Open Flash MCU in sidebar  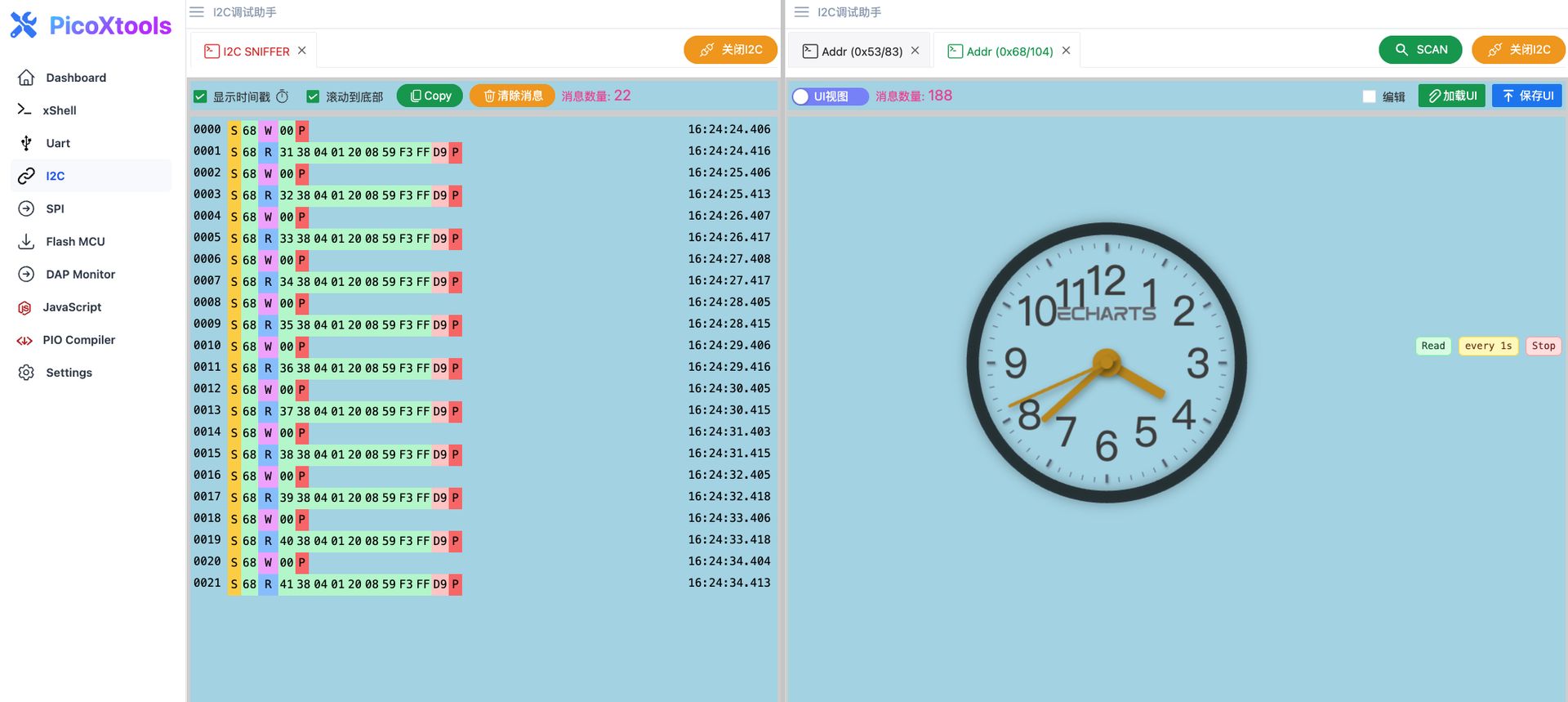[75, 241]
